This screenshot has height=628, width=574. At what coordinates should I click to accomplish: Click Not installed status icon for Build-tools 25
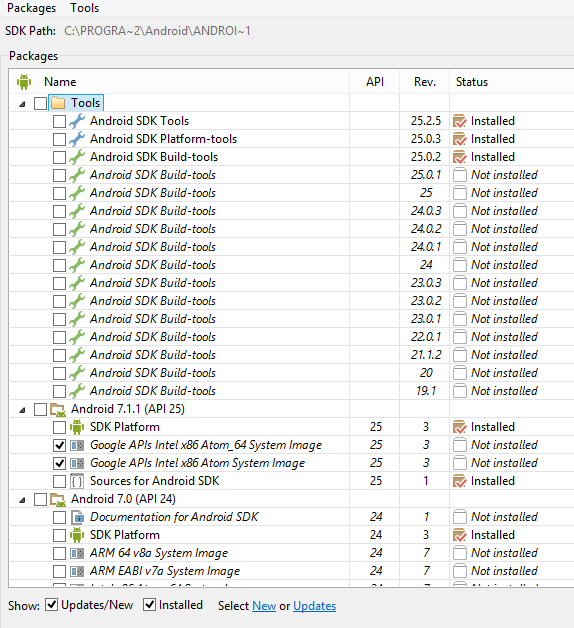tap(460, 193)
